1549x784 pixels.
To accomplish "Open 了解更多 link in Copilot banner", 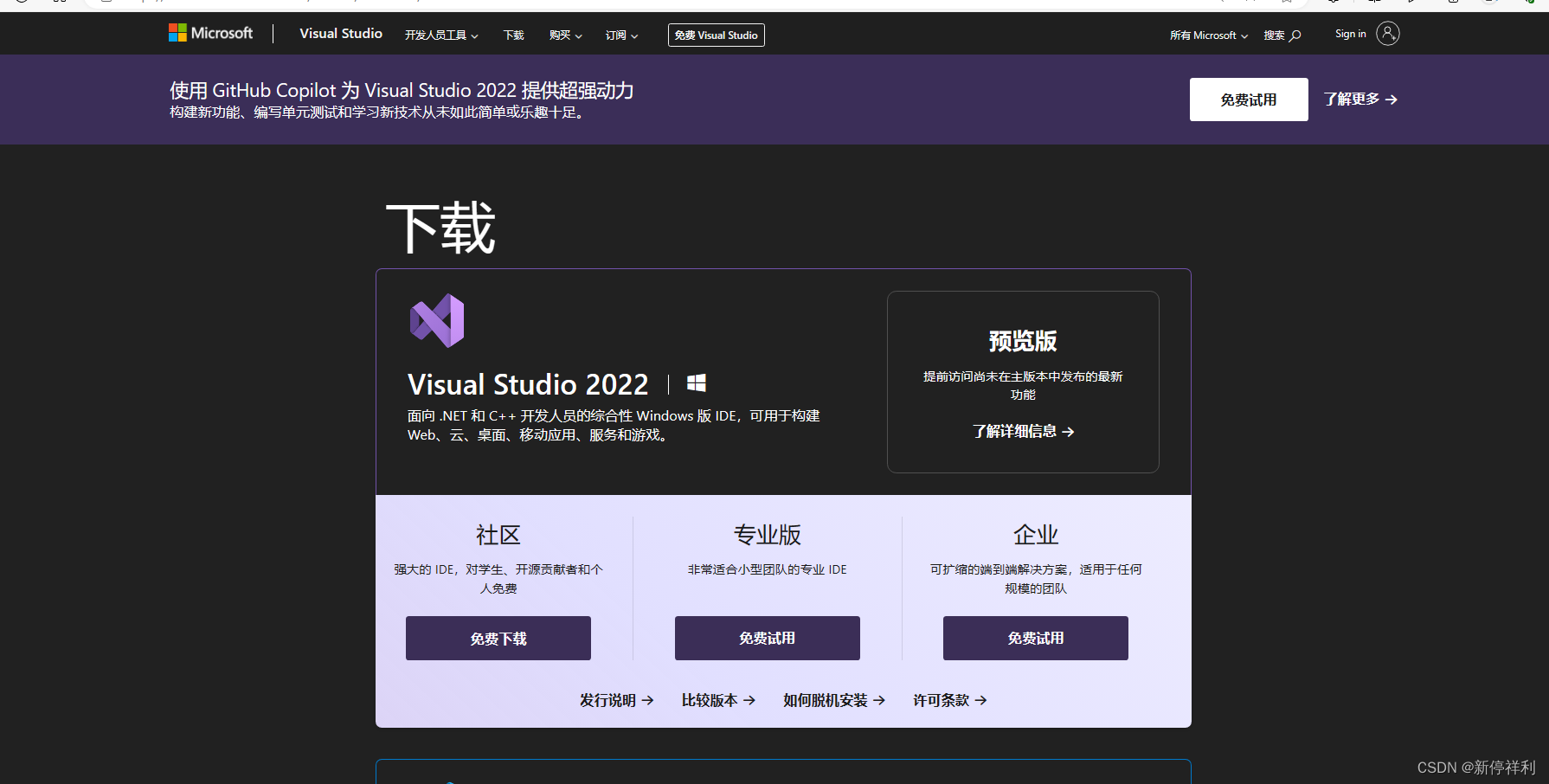I will click(x=1360, y=100).
